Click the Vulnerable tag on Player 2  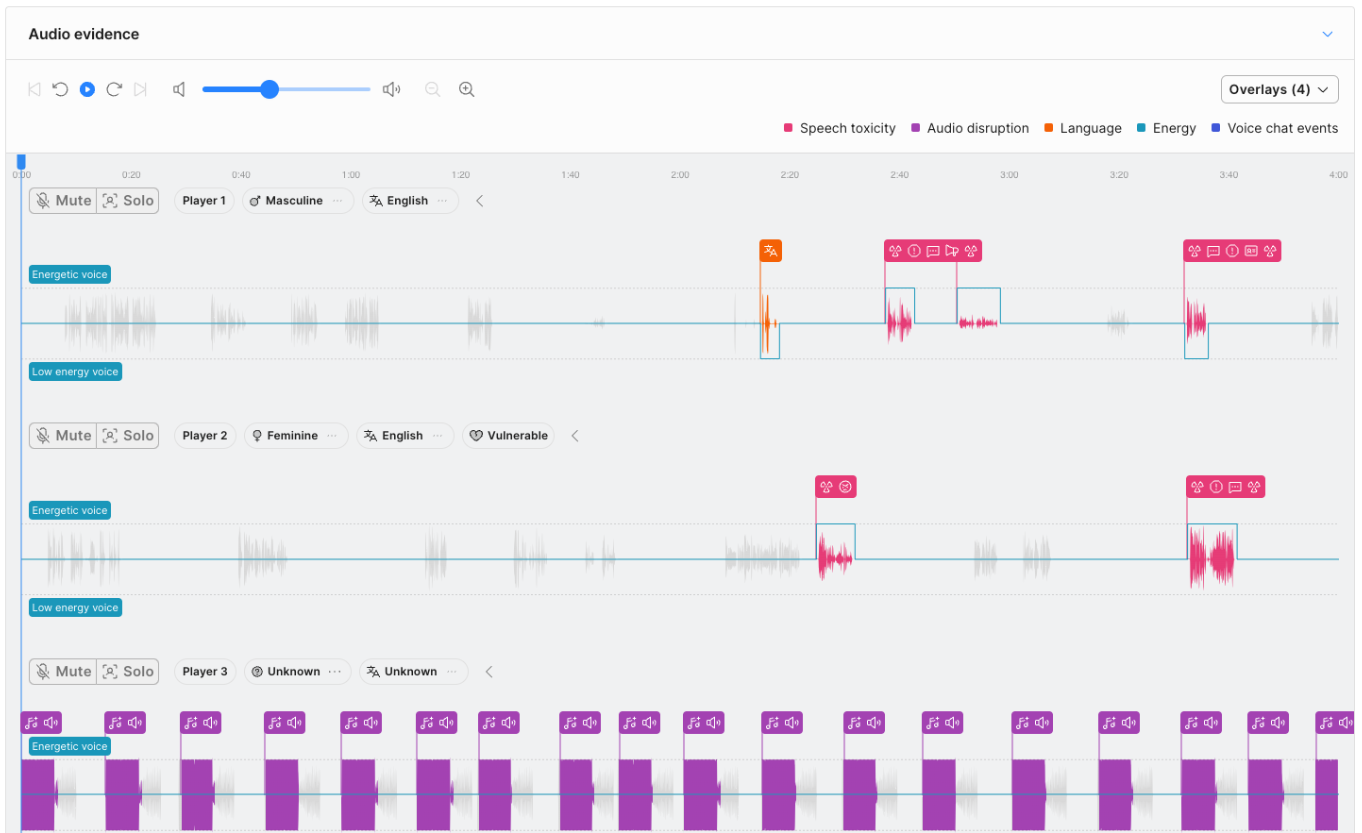point(508,436)
